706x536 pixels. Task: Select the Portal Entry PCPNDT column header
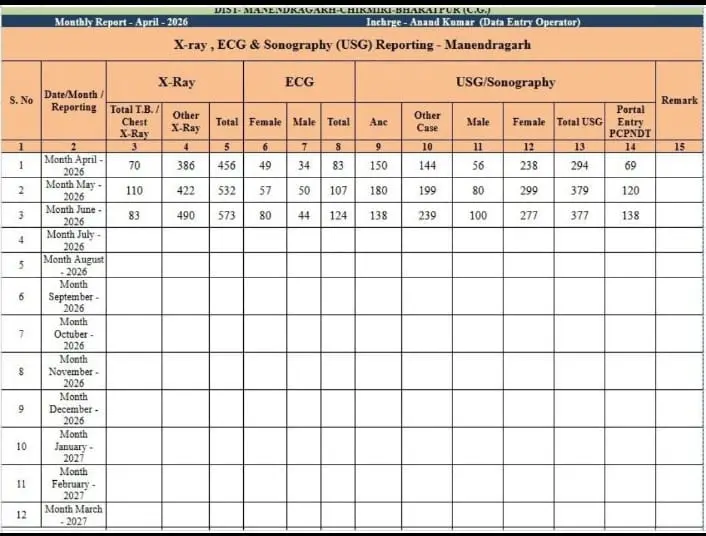tap(630, 121)
